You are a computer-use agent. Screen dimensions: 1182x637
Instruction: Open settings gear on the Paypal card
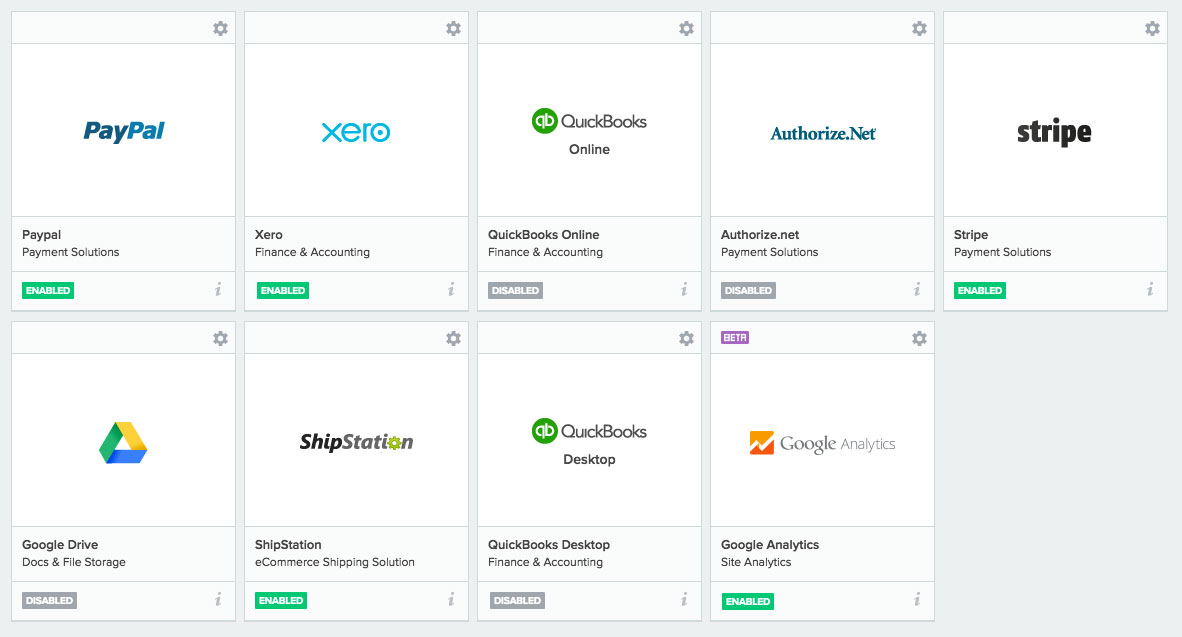tap(220, 29)
